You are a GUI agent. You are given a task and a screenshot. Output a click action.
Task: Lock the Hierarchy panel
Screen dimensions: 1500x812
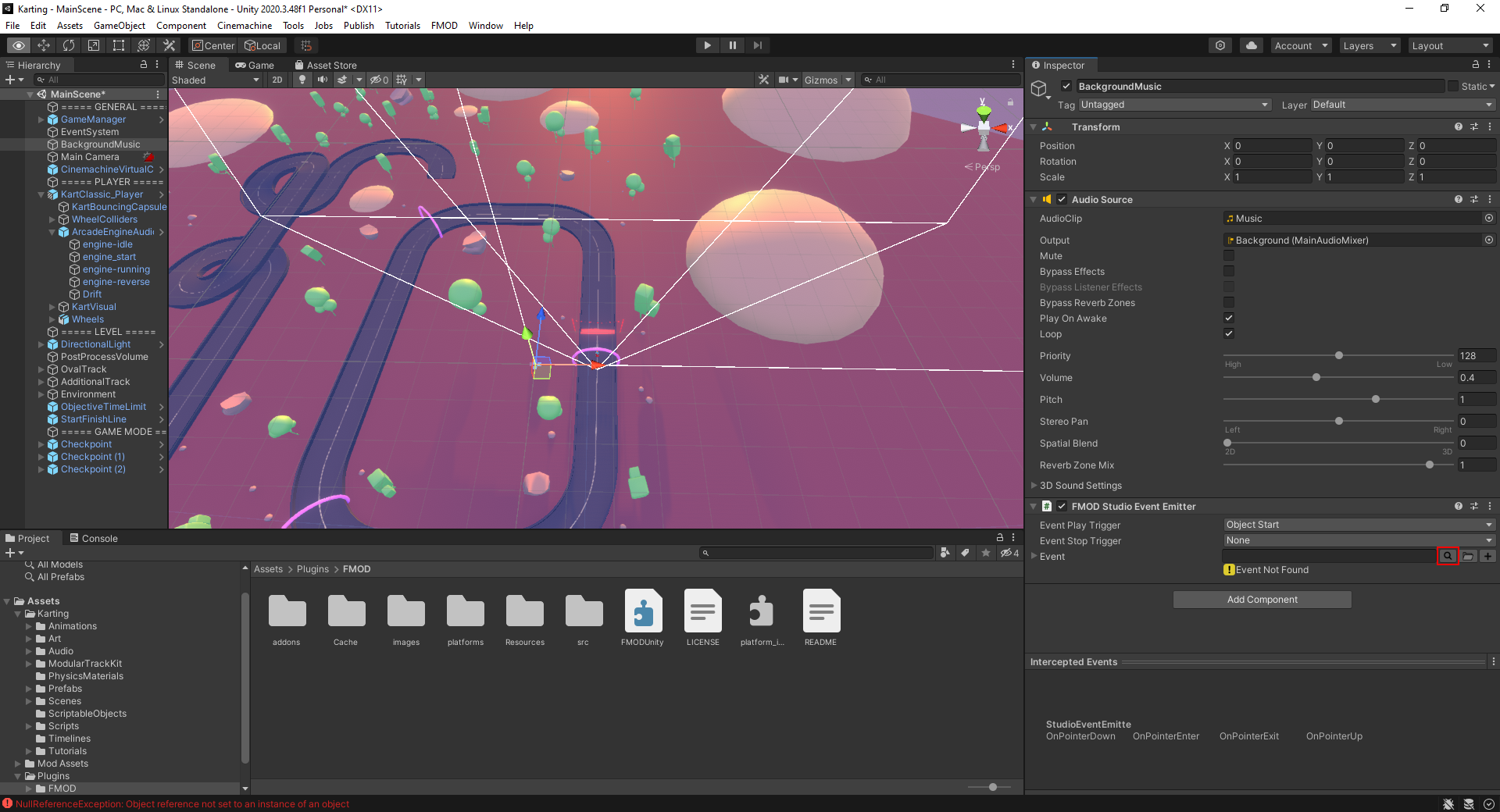(144, 65)
